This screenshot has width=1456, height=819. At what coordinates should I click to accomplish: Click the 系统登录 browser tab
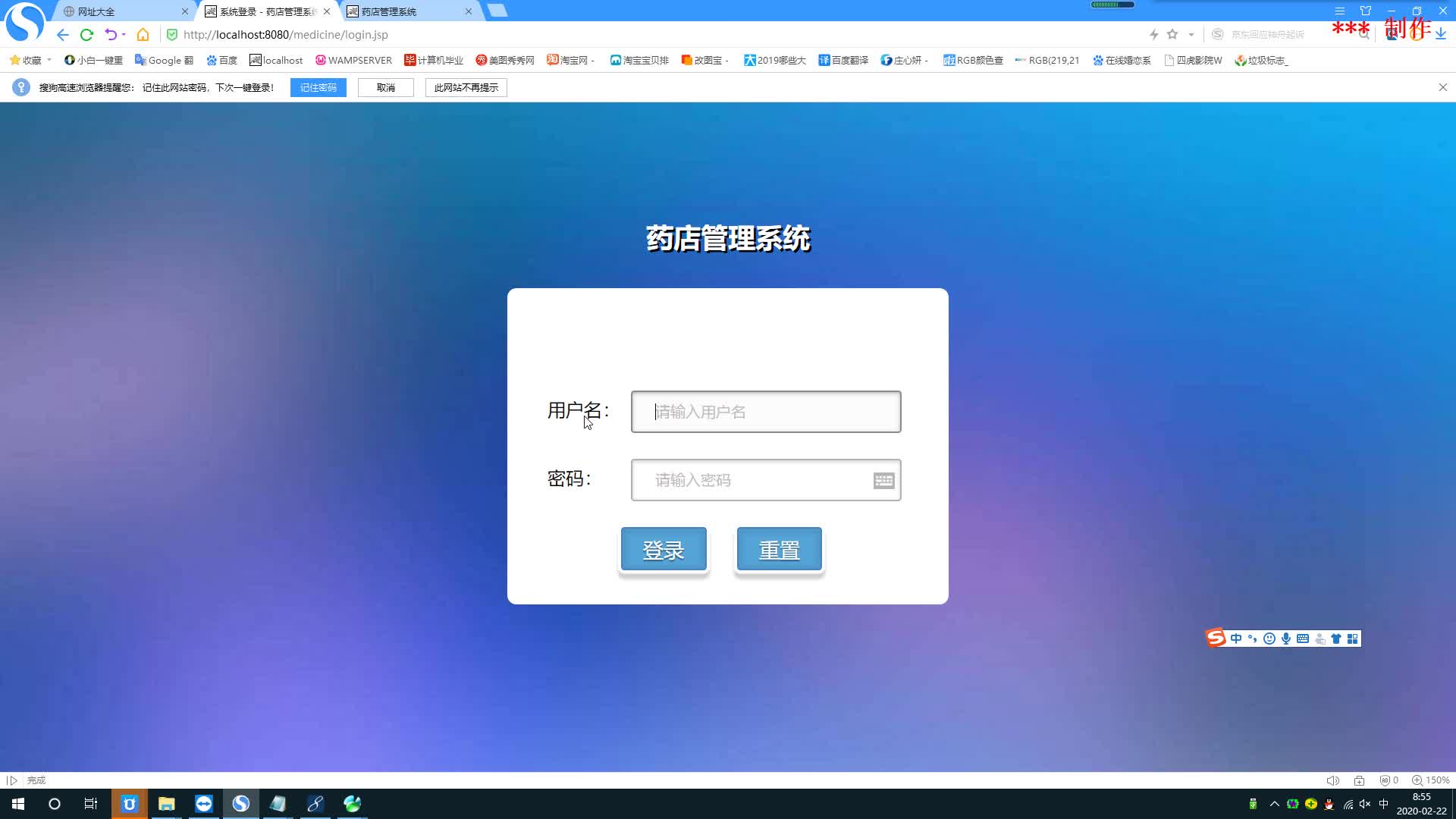pyautogui.click(x=265, y=11)
